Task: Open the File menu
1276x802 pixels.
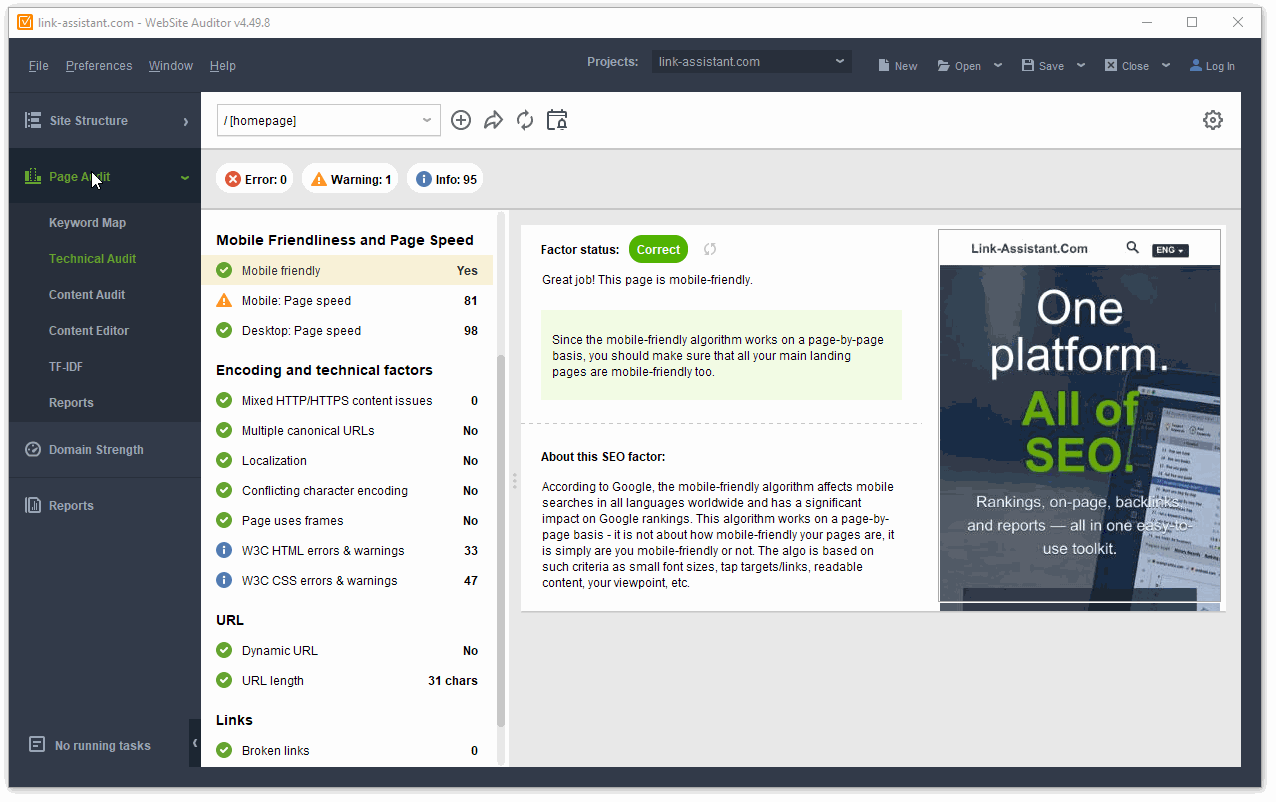Action: 39,66
